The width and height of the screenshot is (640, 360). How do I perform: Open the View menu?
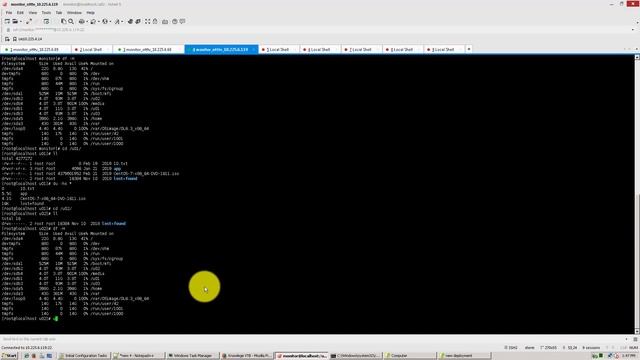33,13
